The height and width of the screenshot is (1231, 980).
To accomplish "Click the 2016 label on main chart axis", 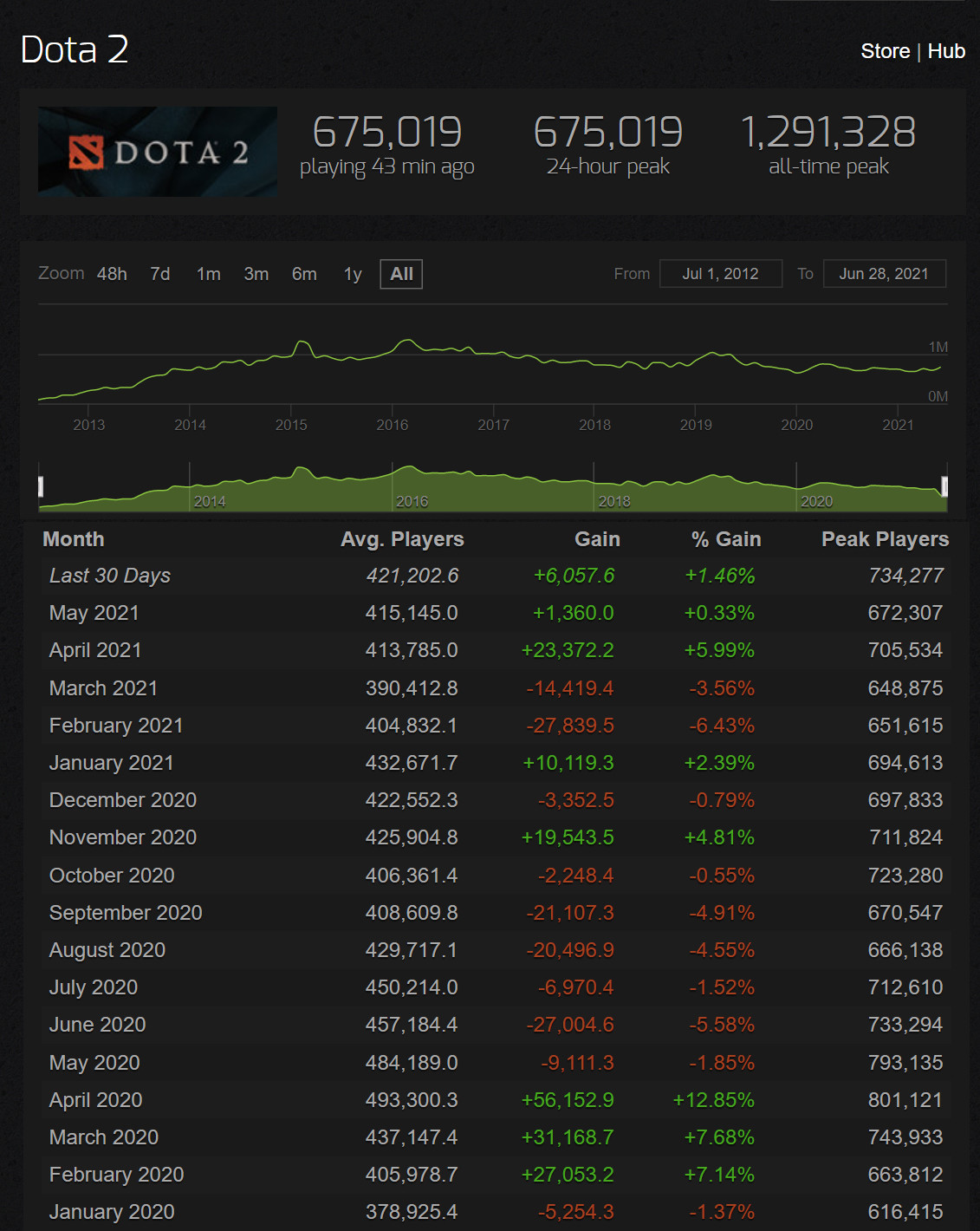I will pos(393,425).
